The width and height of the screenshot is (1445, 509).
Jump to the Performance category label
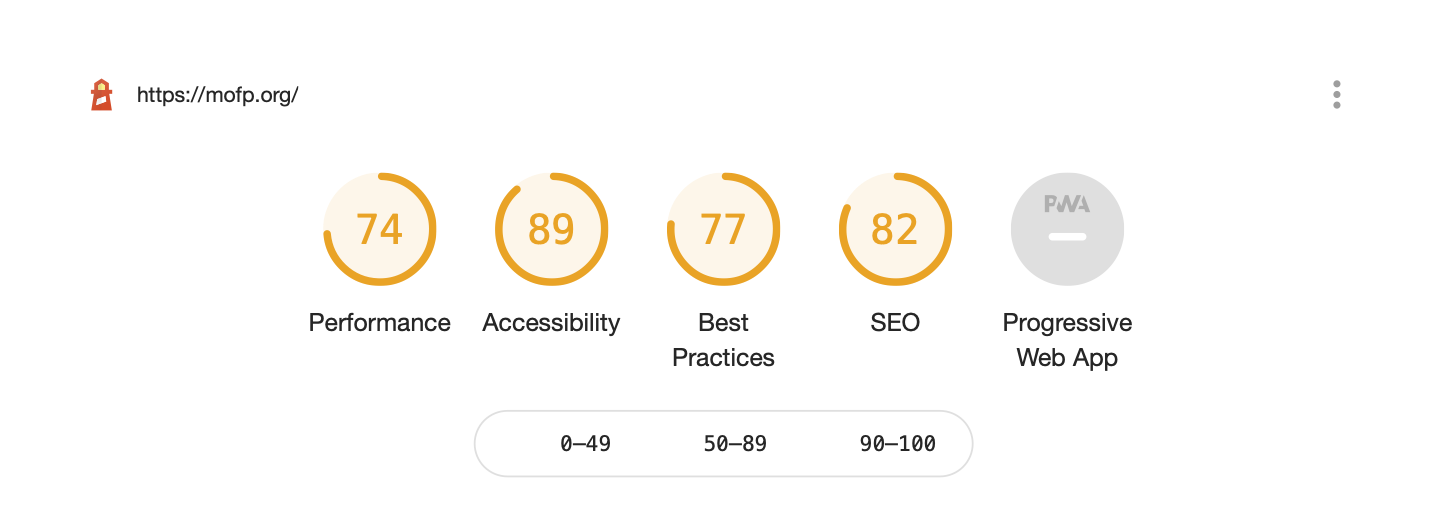pos(380,323)
